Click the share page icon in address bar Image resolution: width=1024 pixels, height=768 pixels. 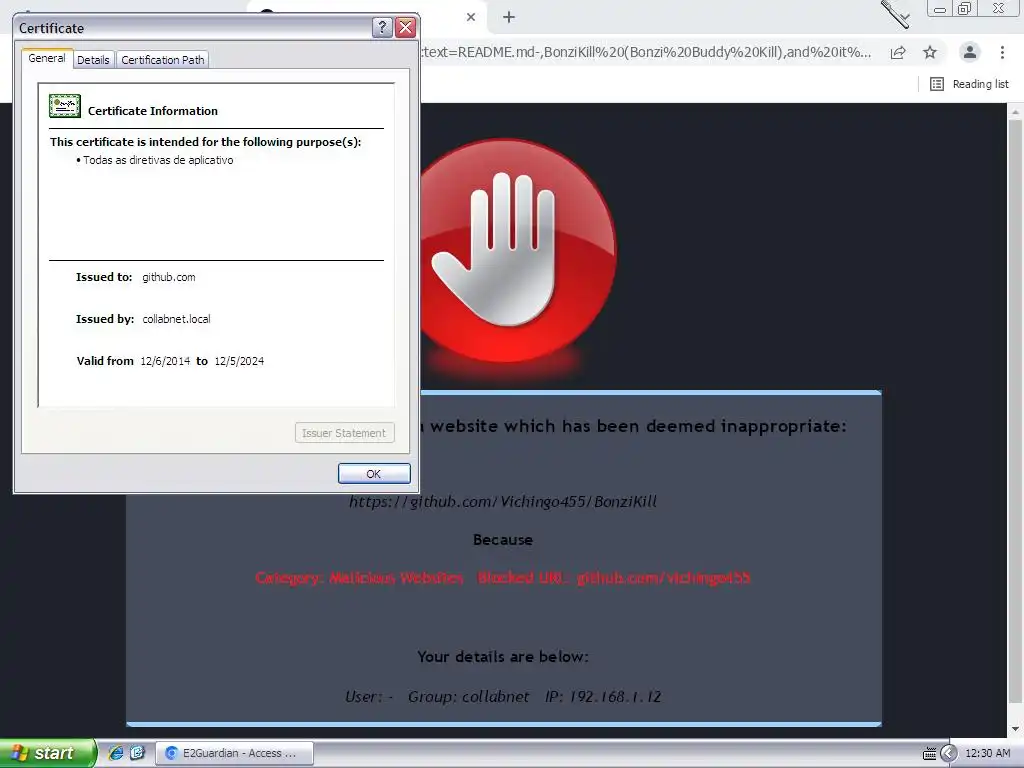pos(898,52)
